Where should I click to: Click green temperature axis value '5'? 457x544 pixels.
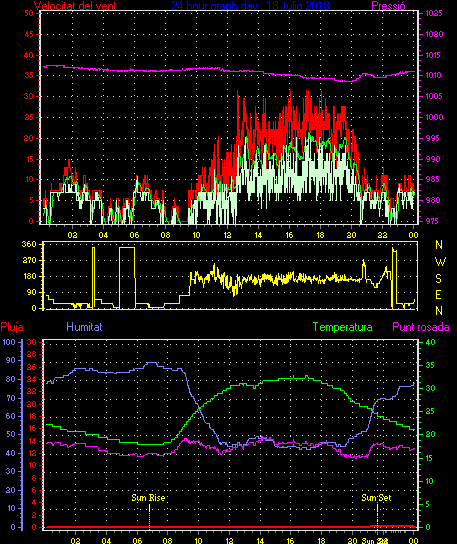[x=429, y=504]
